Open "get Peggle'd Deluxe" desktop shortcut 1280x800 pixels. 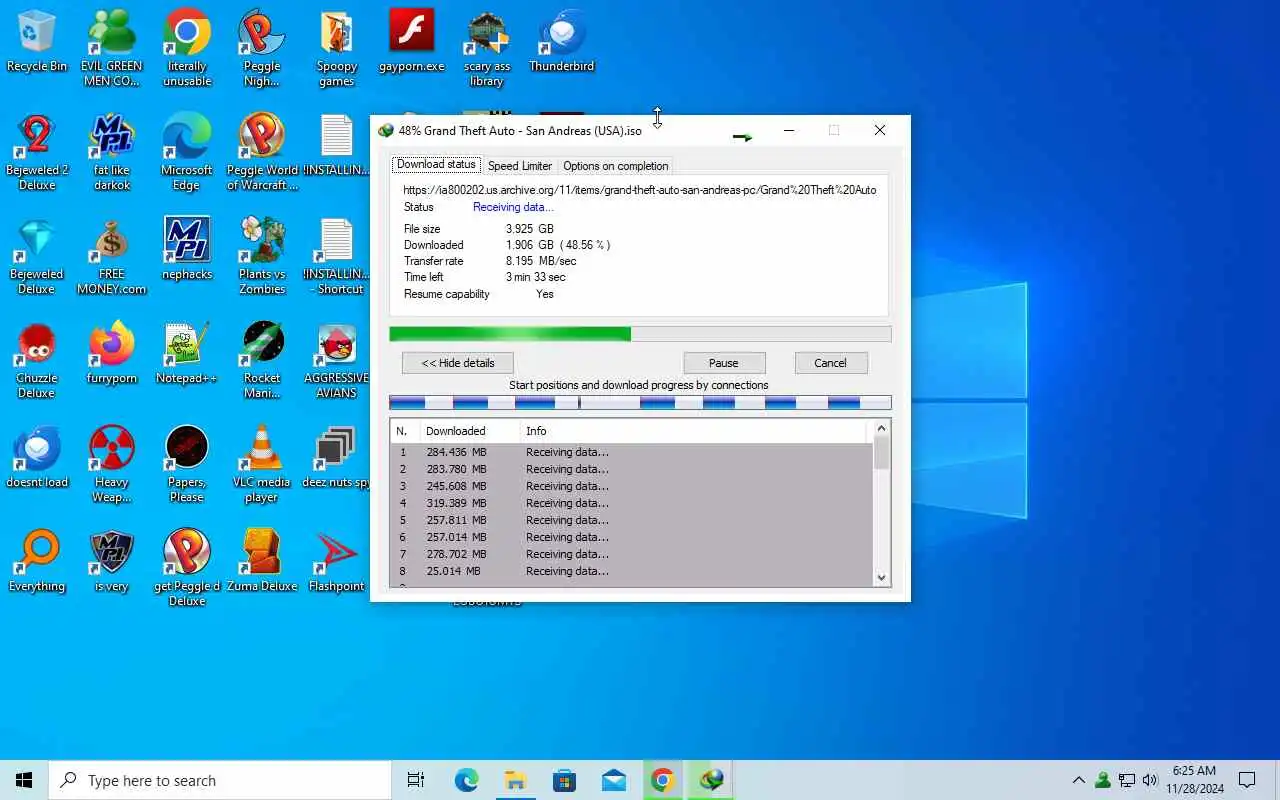pos(187,568)
